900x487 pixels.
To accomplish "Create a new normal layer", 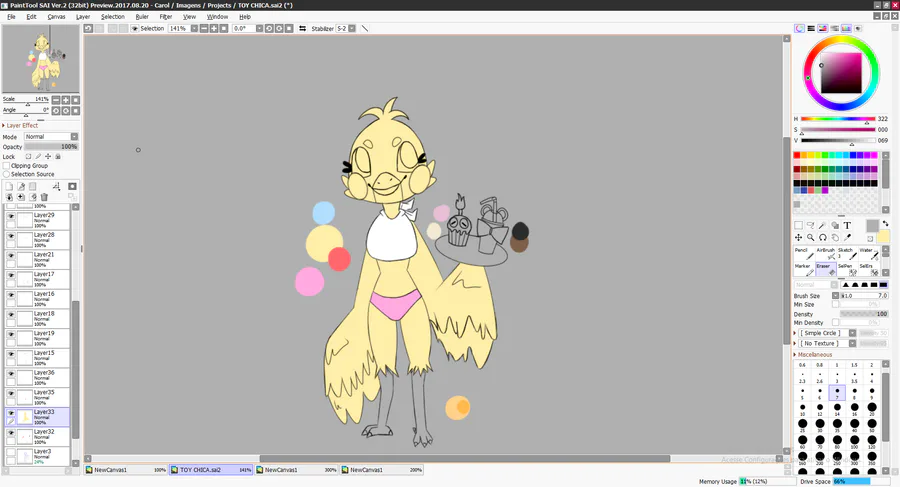I will click(9, 187).
